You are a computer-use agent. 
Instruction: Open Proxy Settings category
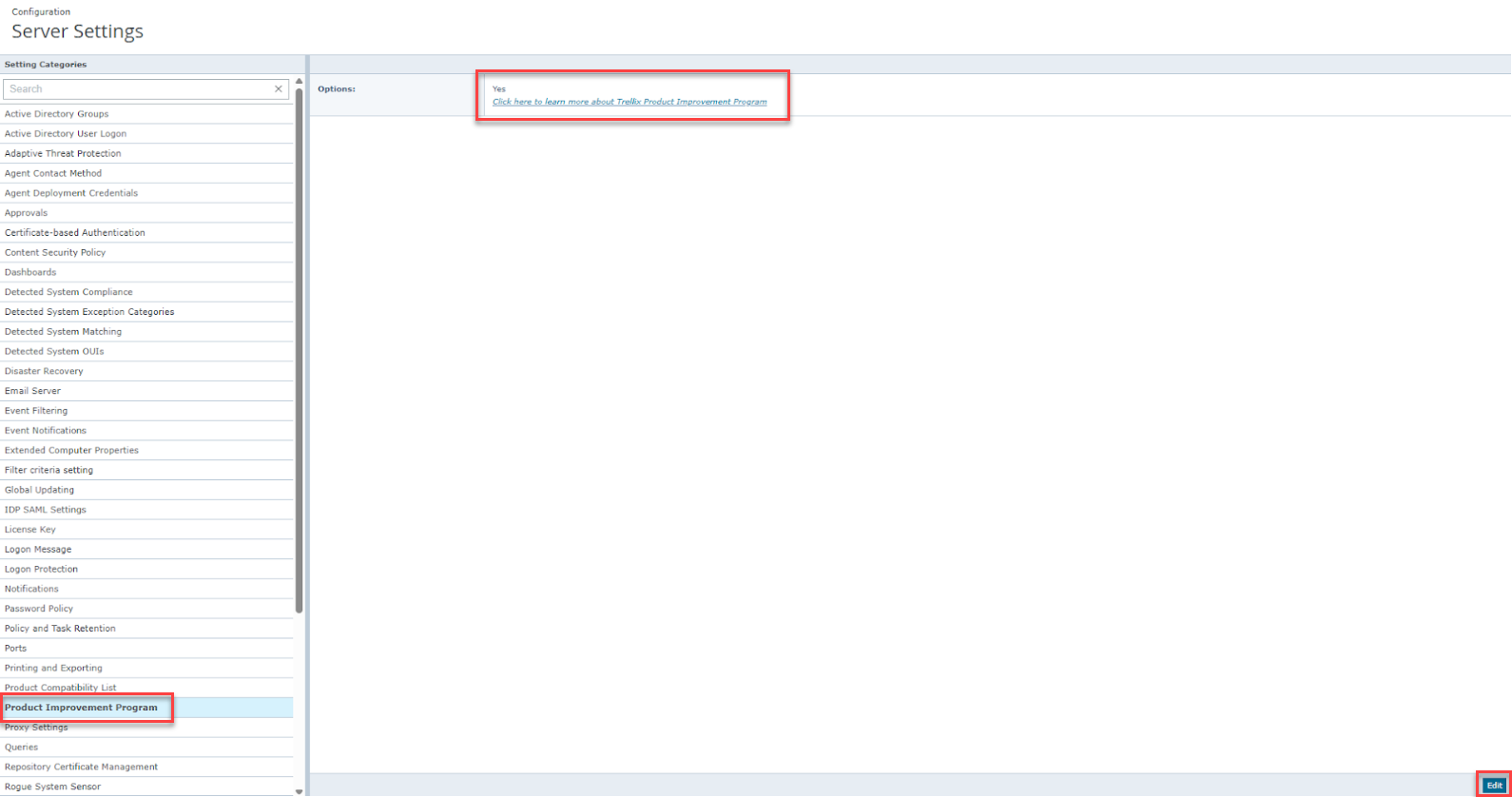click(146, 728)
